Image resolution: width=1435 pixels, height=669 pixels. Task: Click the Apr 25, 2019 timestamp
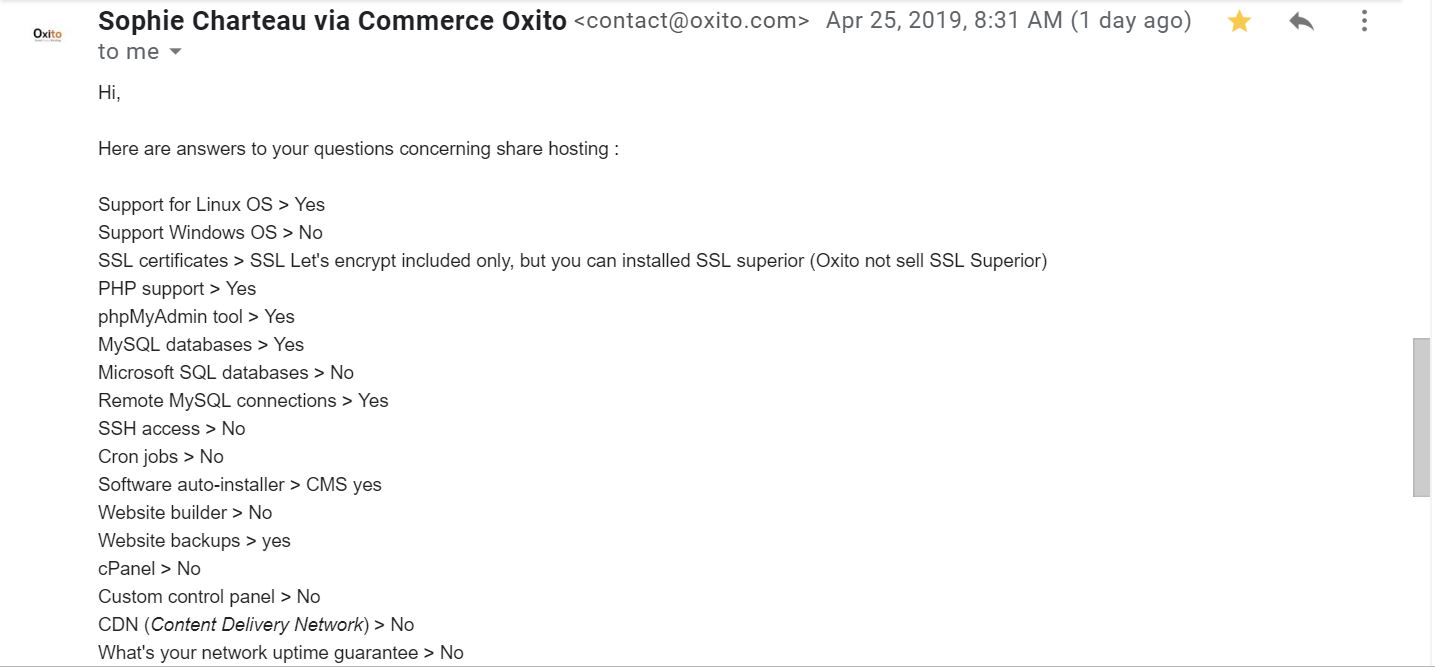point(1008,21)
